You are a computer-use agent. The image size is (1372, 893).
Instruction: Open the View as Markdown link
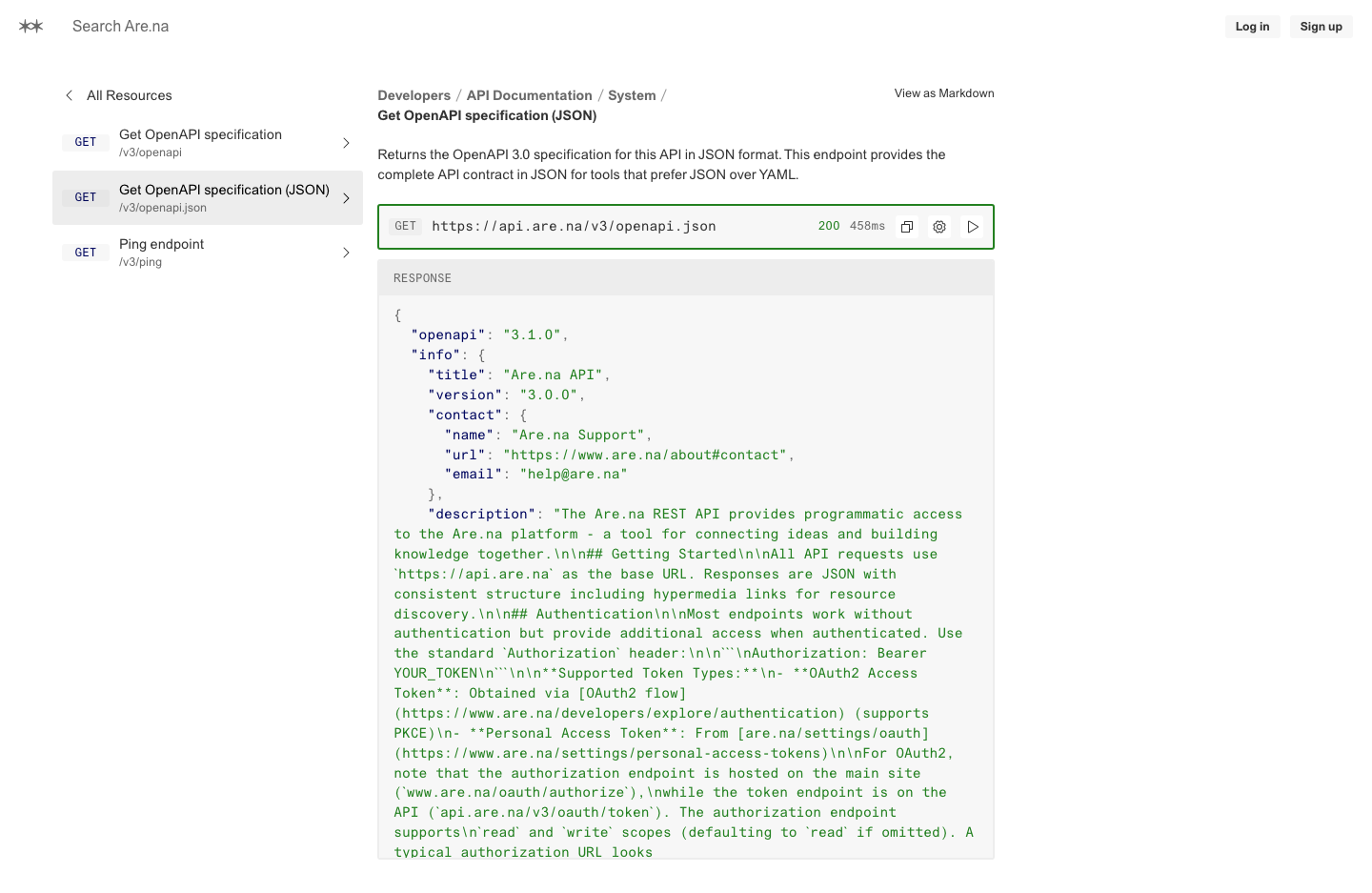[944, 93]
